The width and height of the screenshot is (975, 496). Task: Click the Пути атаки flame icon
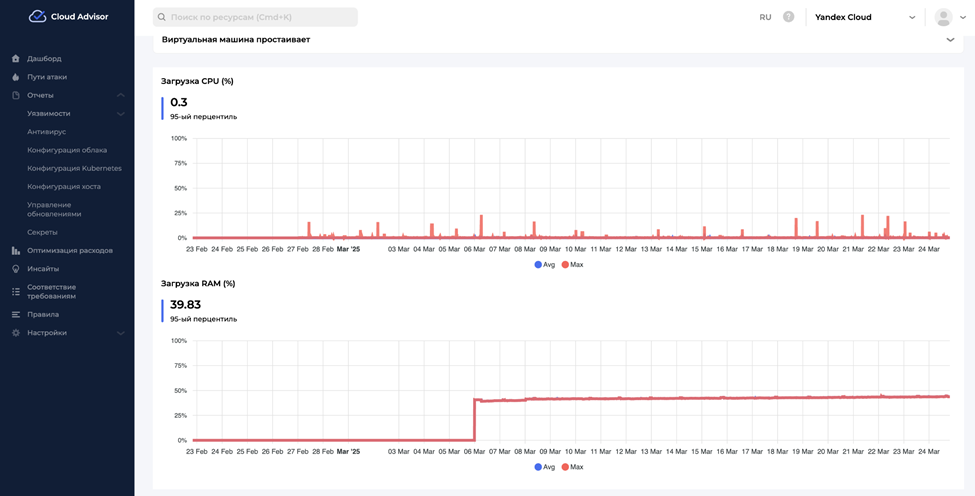pyautogui.click(x=16, y=77)
